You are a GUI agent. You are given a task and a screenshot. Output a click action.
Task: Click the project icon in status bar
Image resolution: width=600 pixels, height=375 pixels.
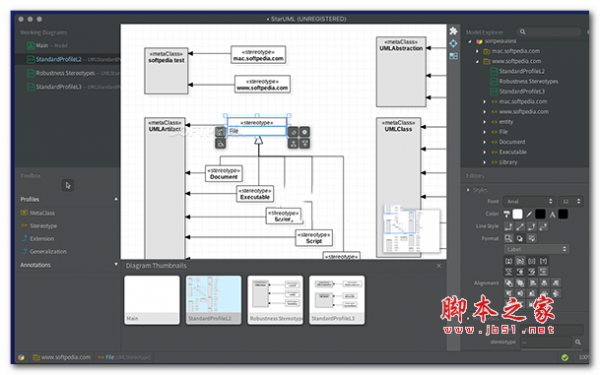pyautogui.click(x=21, y=357)
